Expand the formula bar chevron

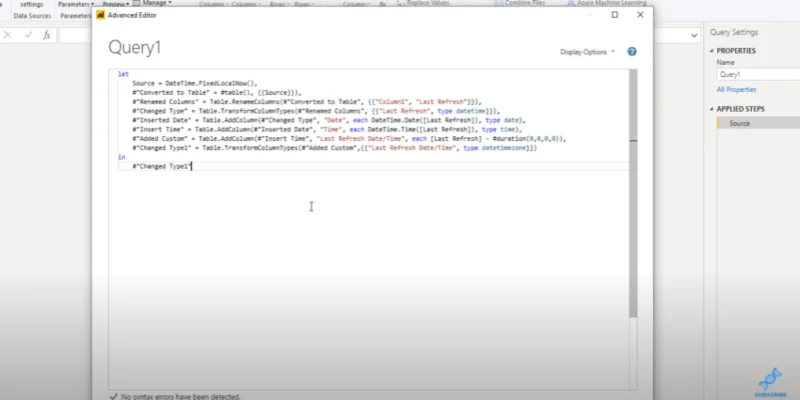coord(694,36)
